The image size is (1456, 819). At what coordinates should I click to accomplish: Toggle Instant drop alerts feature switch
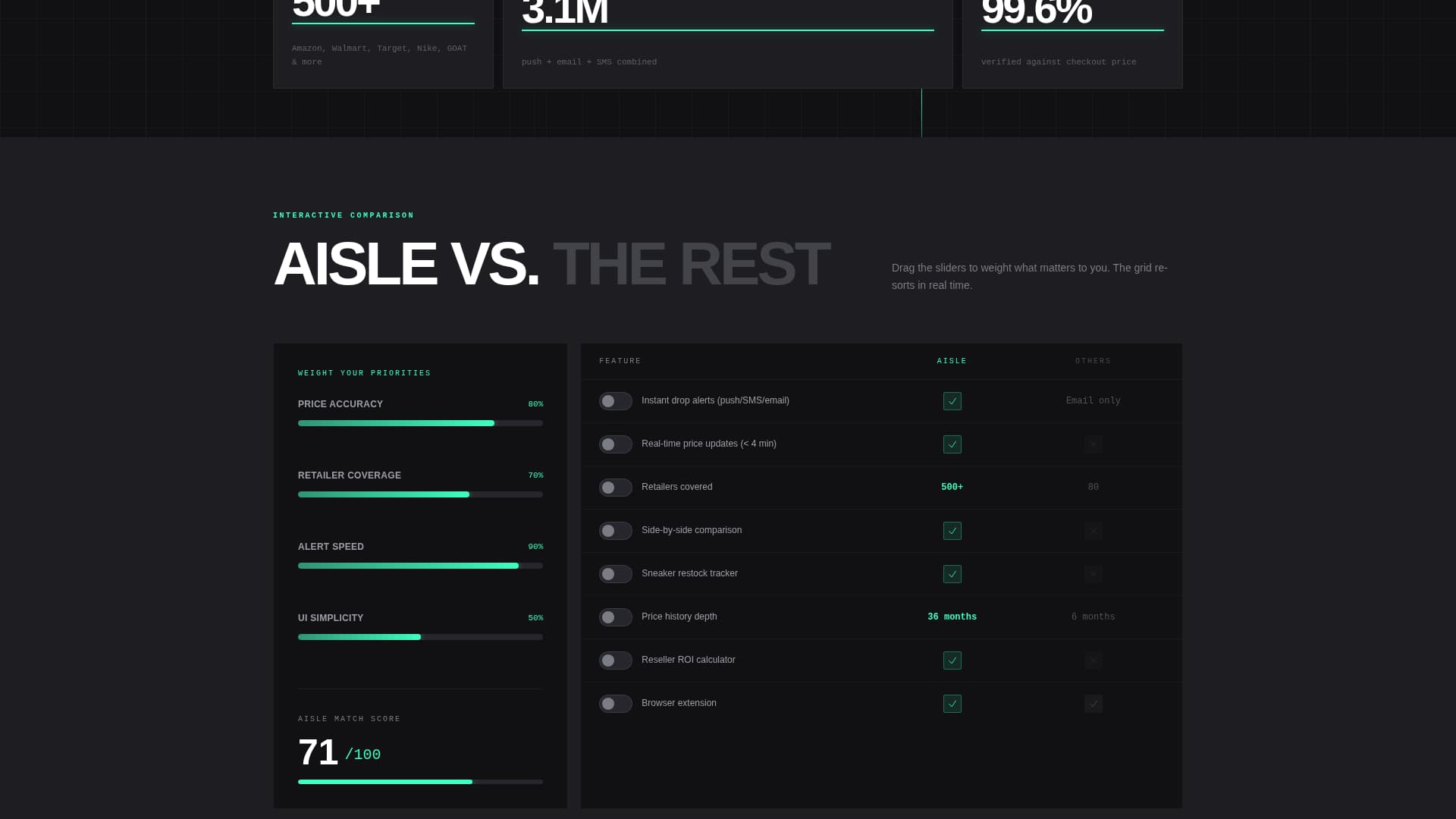[x=615, y=401]
